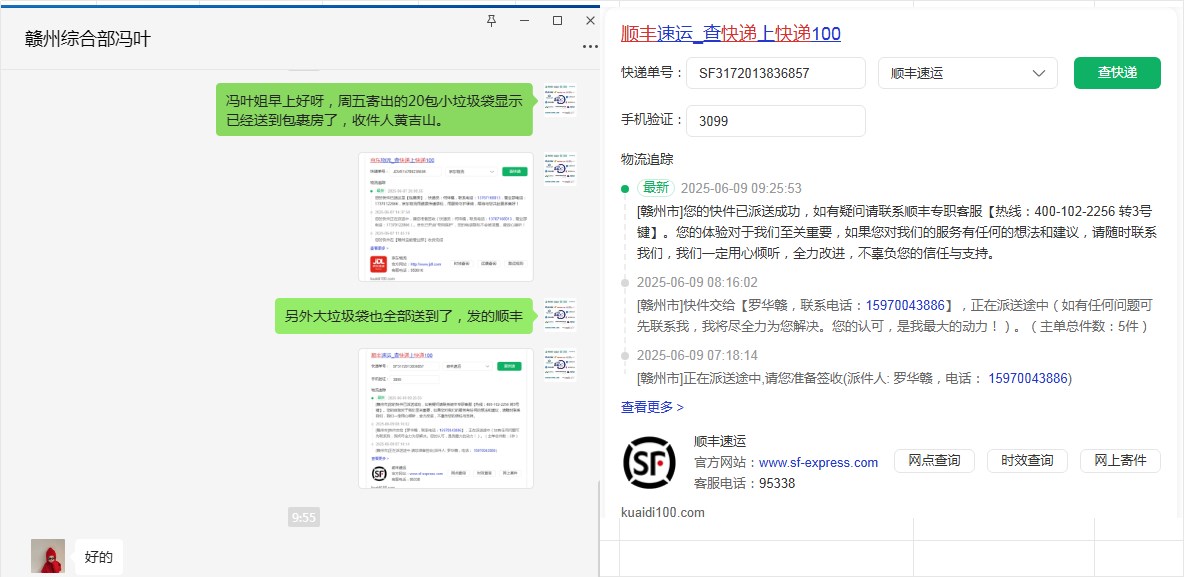The width and height of the screenshot is (1184, 577).
Task: Click the 2025-06-09 07:18:14 timestamp
Action: (697, 355)
